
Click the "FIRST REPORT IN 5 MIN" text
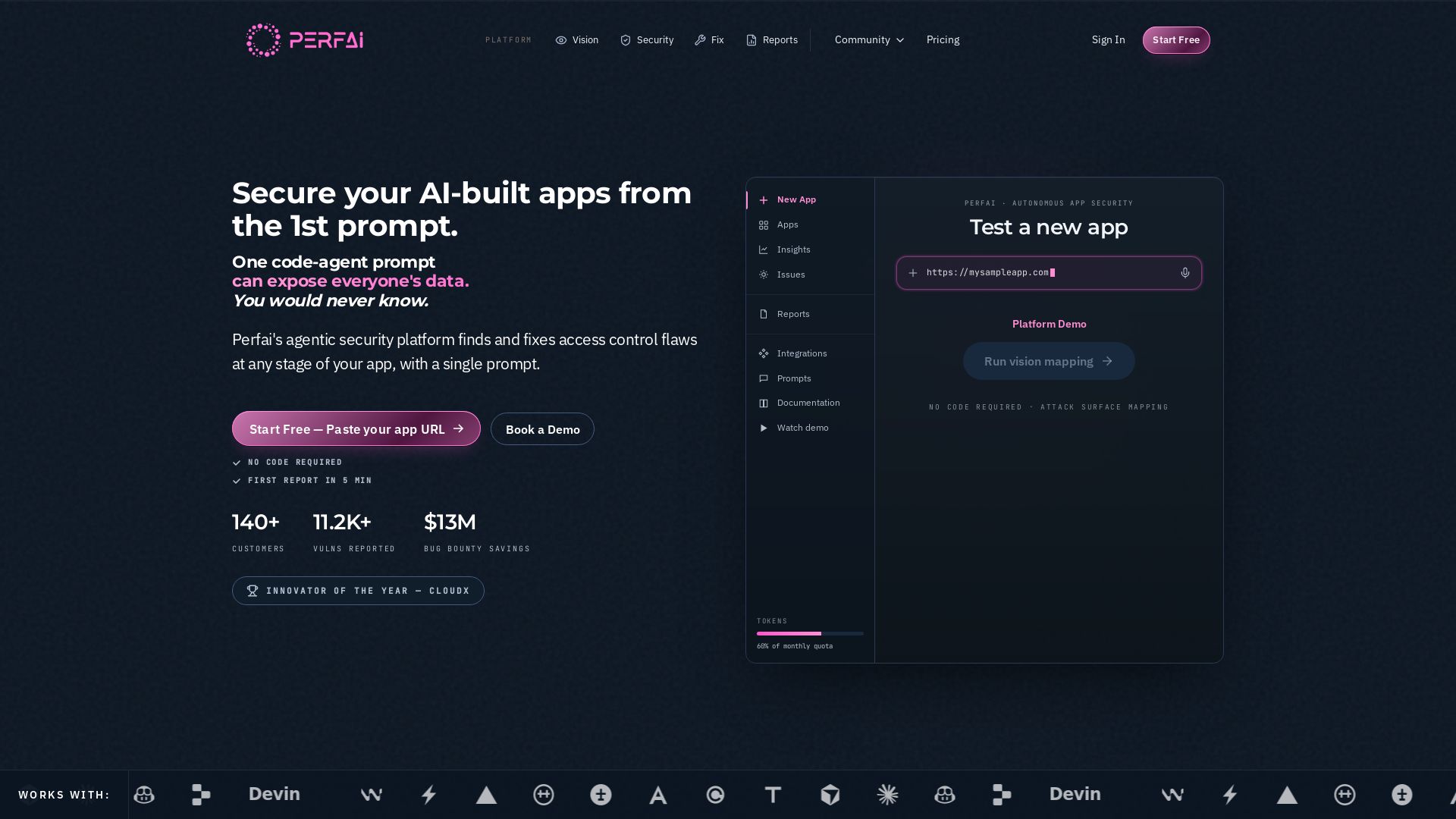(310, 481)
